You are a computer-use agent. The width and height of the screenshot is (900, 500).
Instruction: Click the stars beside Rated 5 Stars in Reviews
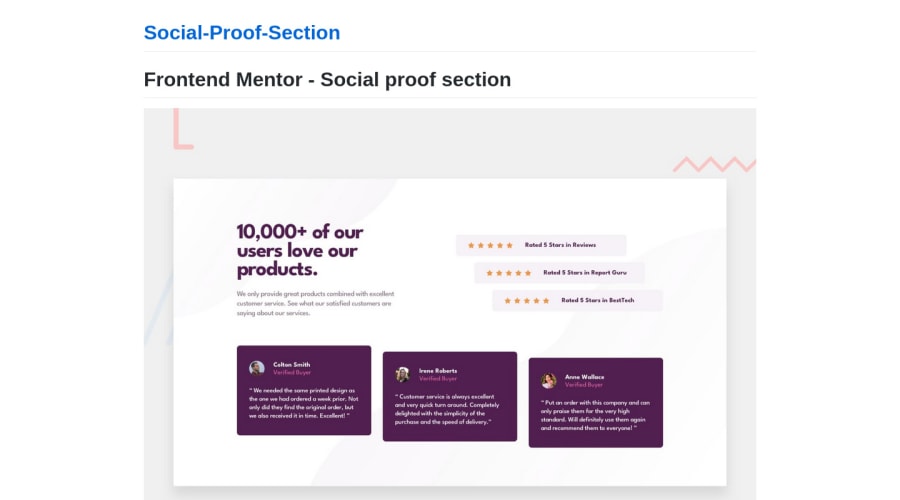(x=490, y=245)
